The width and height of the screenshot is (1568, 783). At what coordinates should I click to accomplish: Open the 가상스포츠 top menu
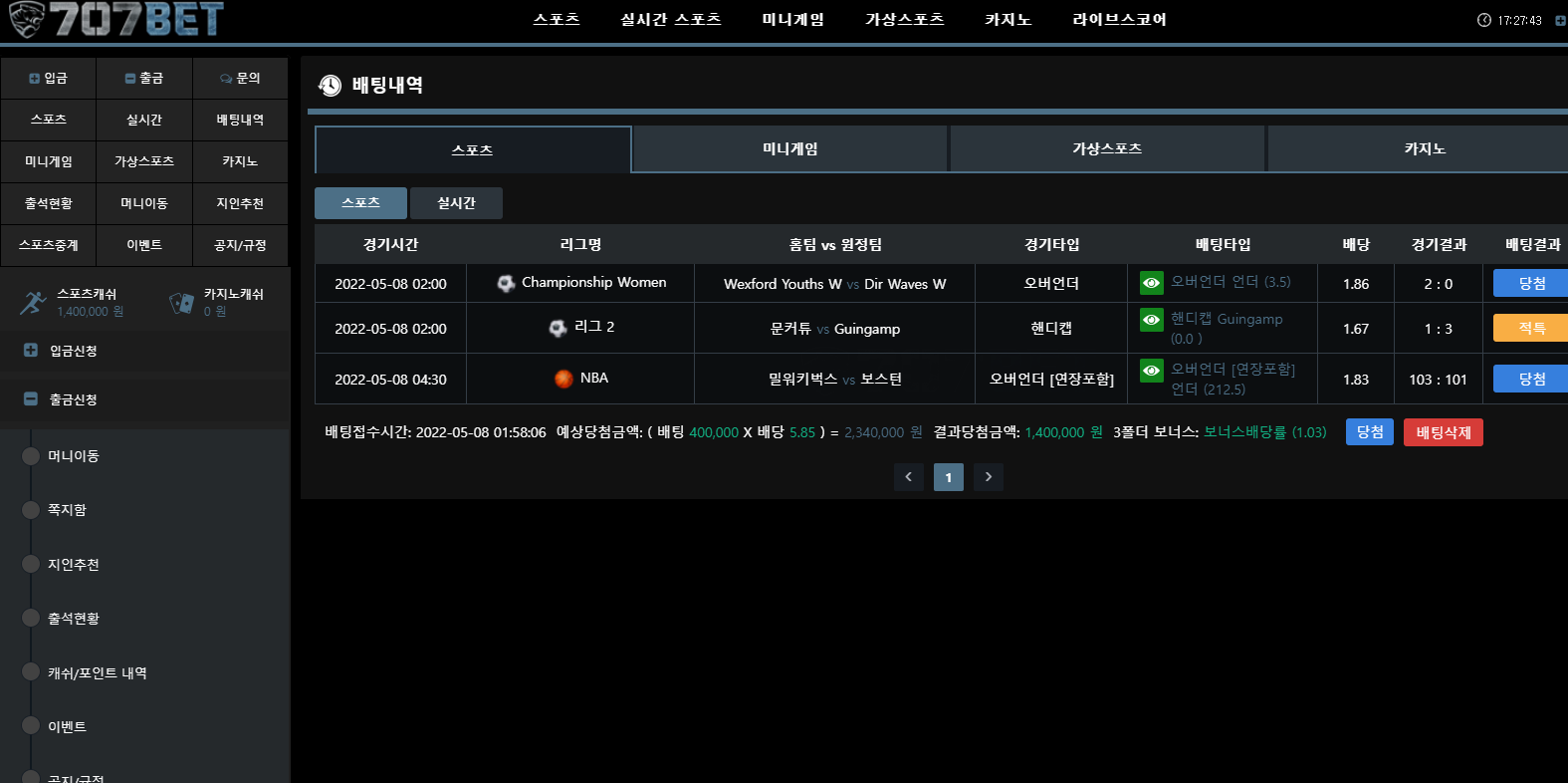pyautogui.click(x=905, y=19)
